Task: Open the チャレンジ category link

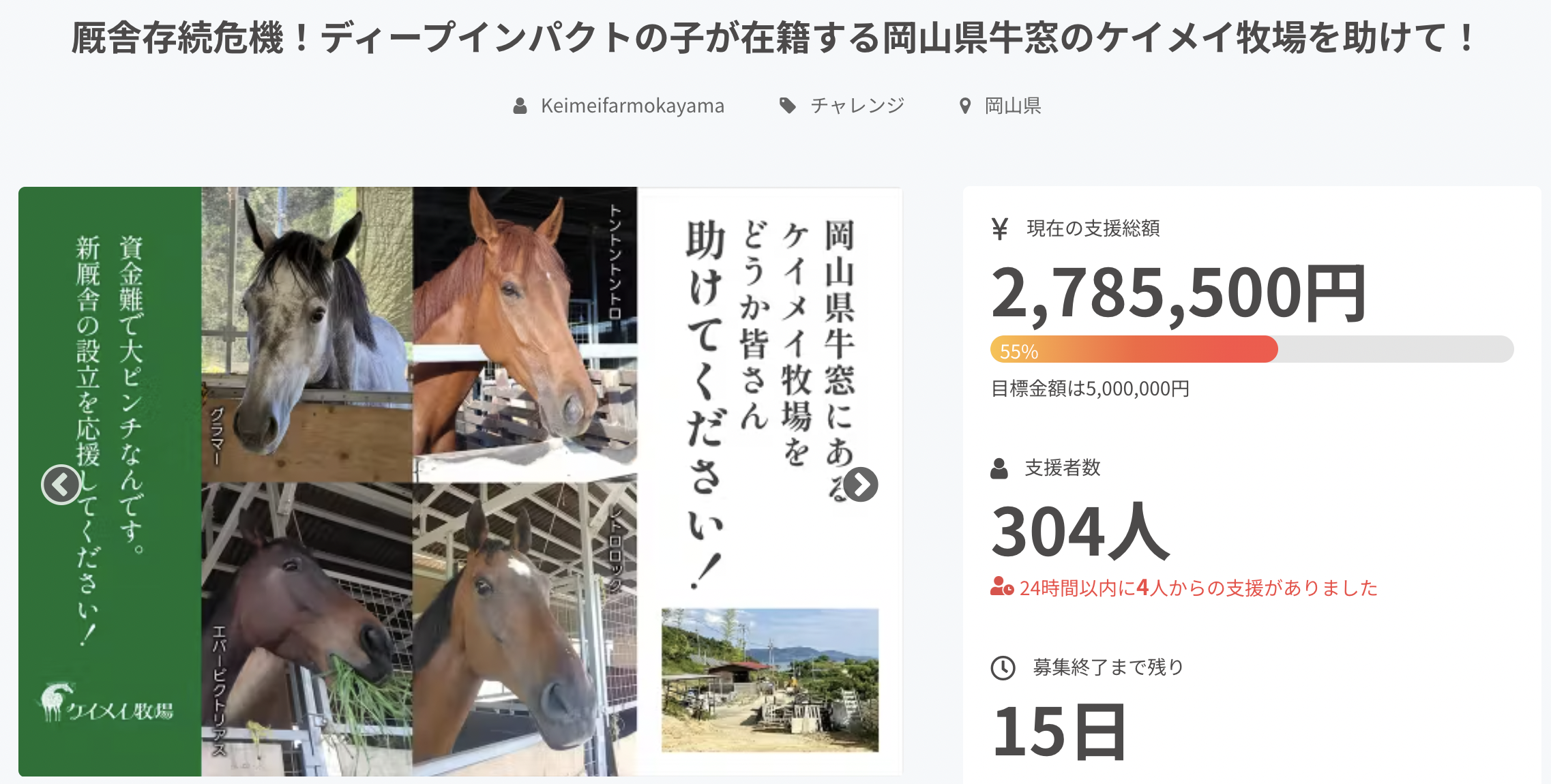Action: coord(857,106)
